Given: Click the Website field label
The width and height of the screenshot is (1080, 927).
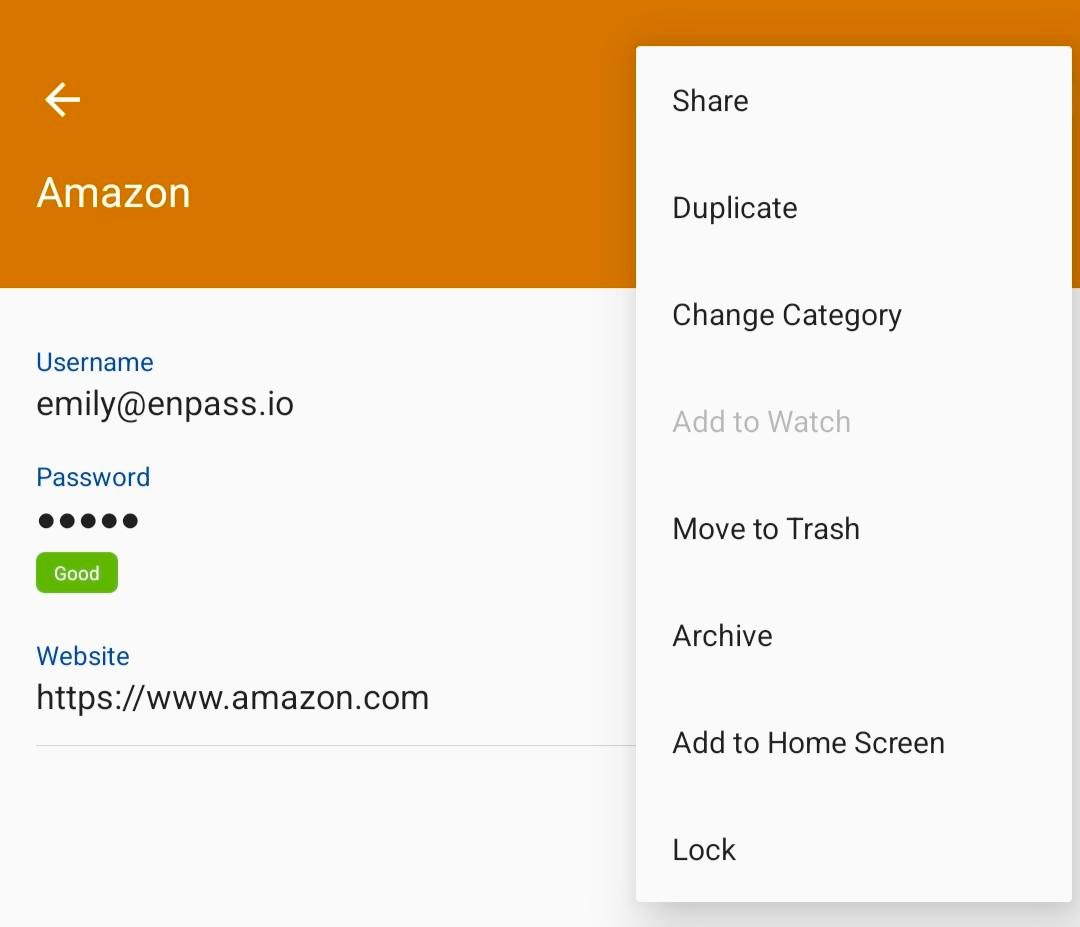Looking at the screenshot, I should pyautogui.click(x=83, y=656).
